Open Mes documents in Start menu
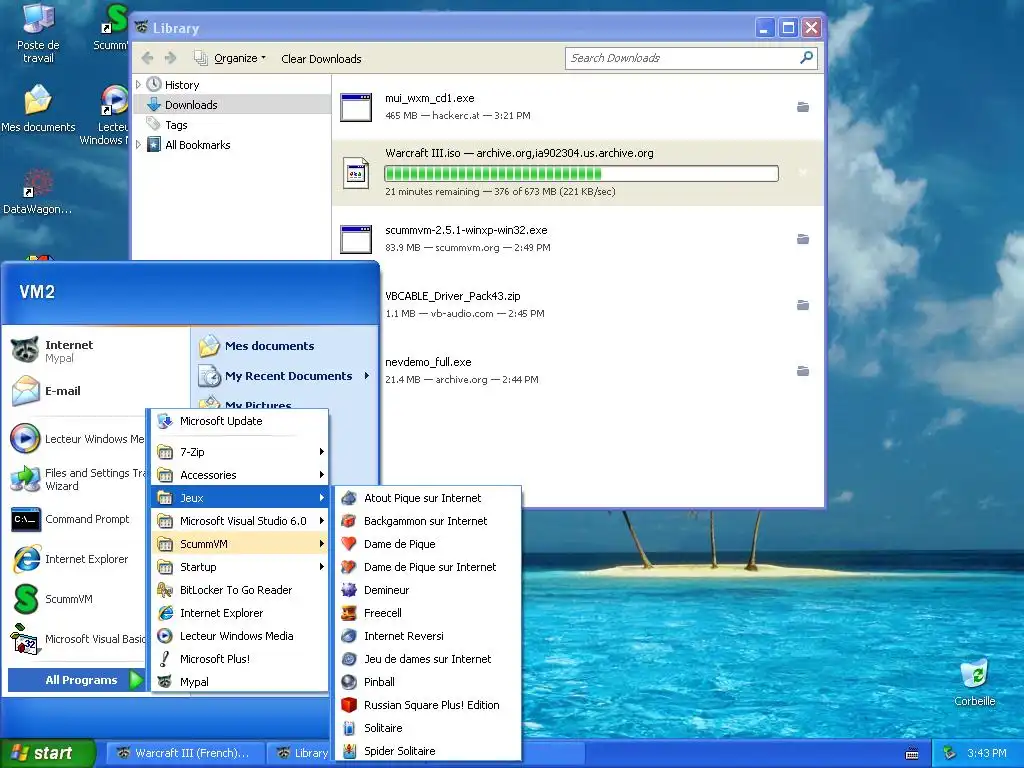1024x768 pixels. [x=285, y=346]
